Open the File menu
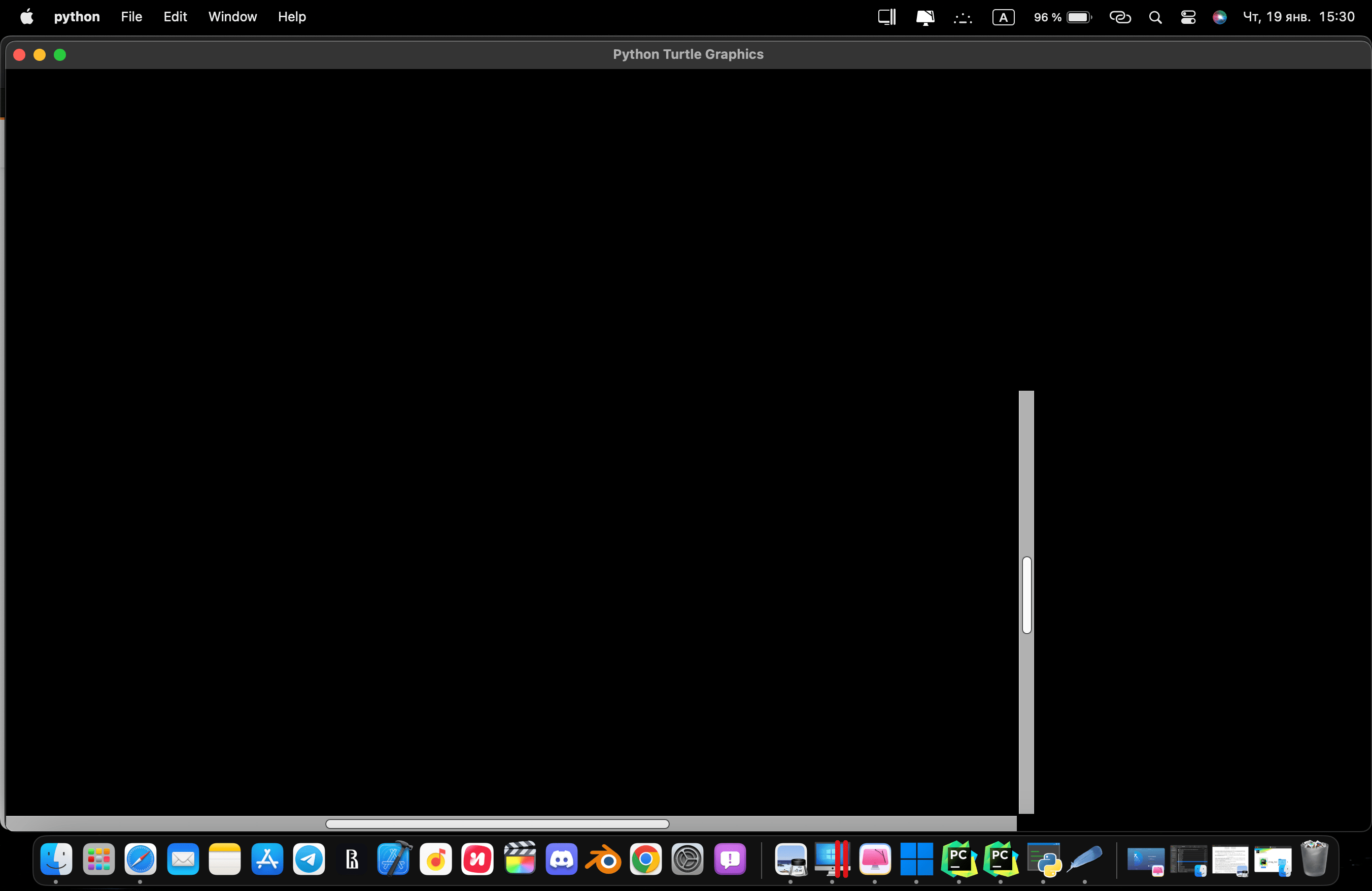 (131, 17)
